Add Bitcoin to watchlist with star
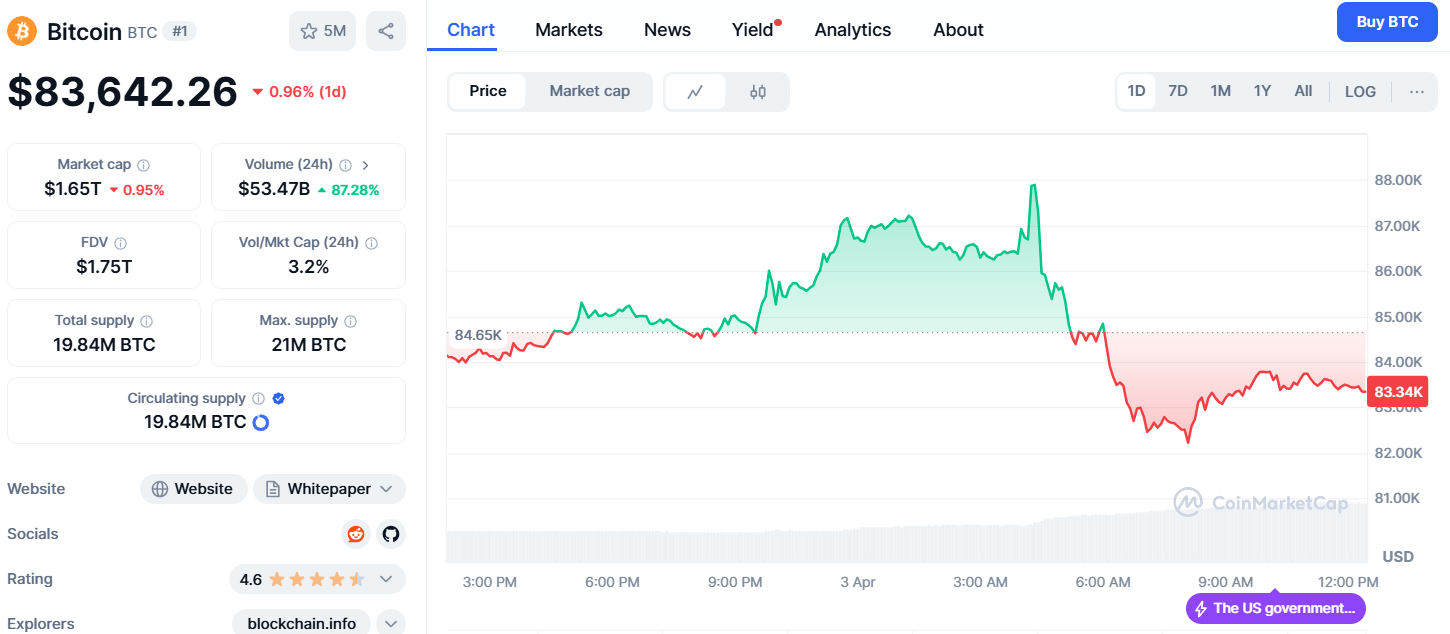The width and height of the screenshot is (1450, 634). point(322,31)
